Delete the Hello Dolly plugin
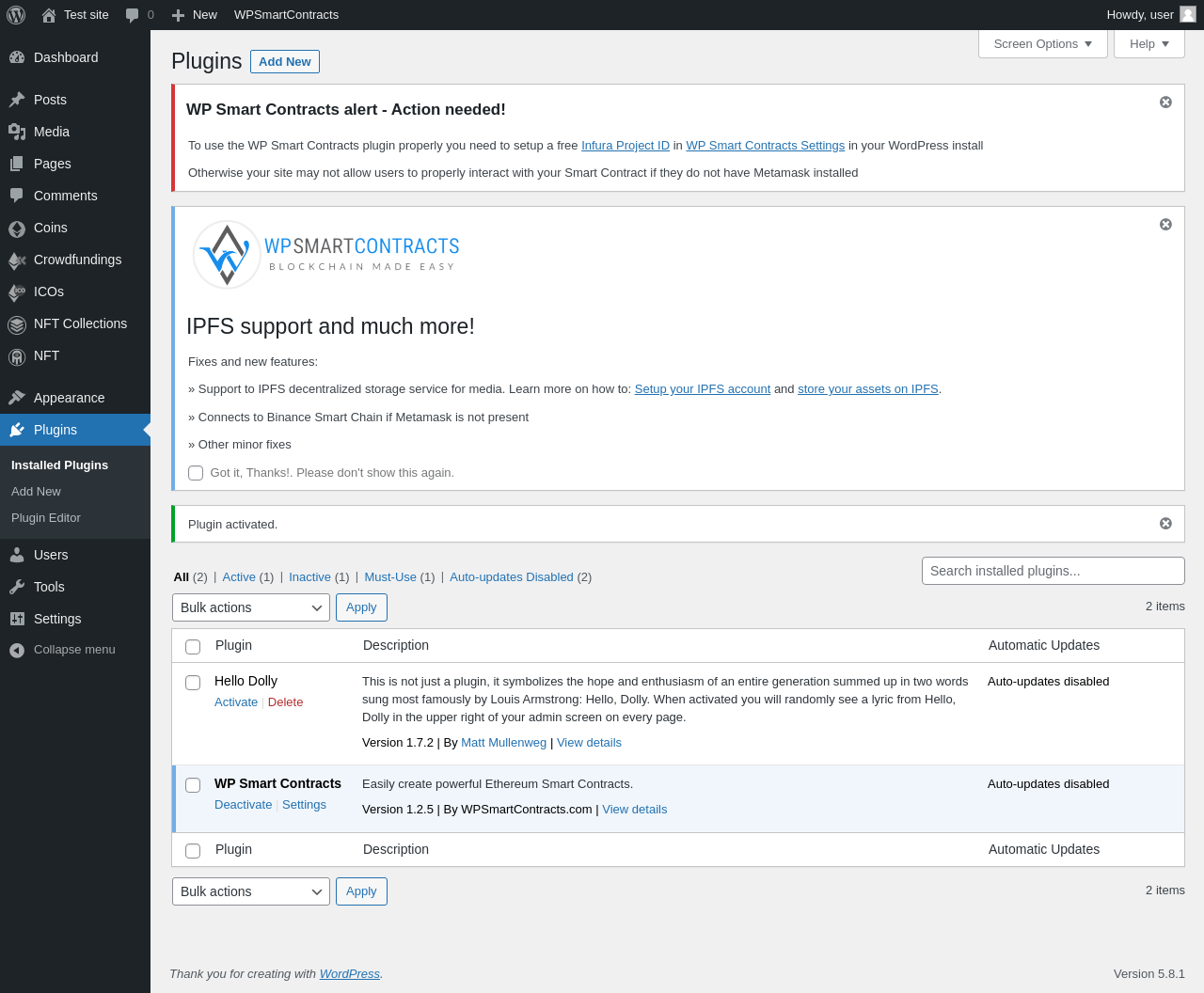This screenshot has width=1204, height=993. 285,702
